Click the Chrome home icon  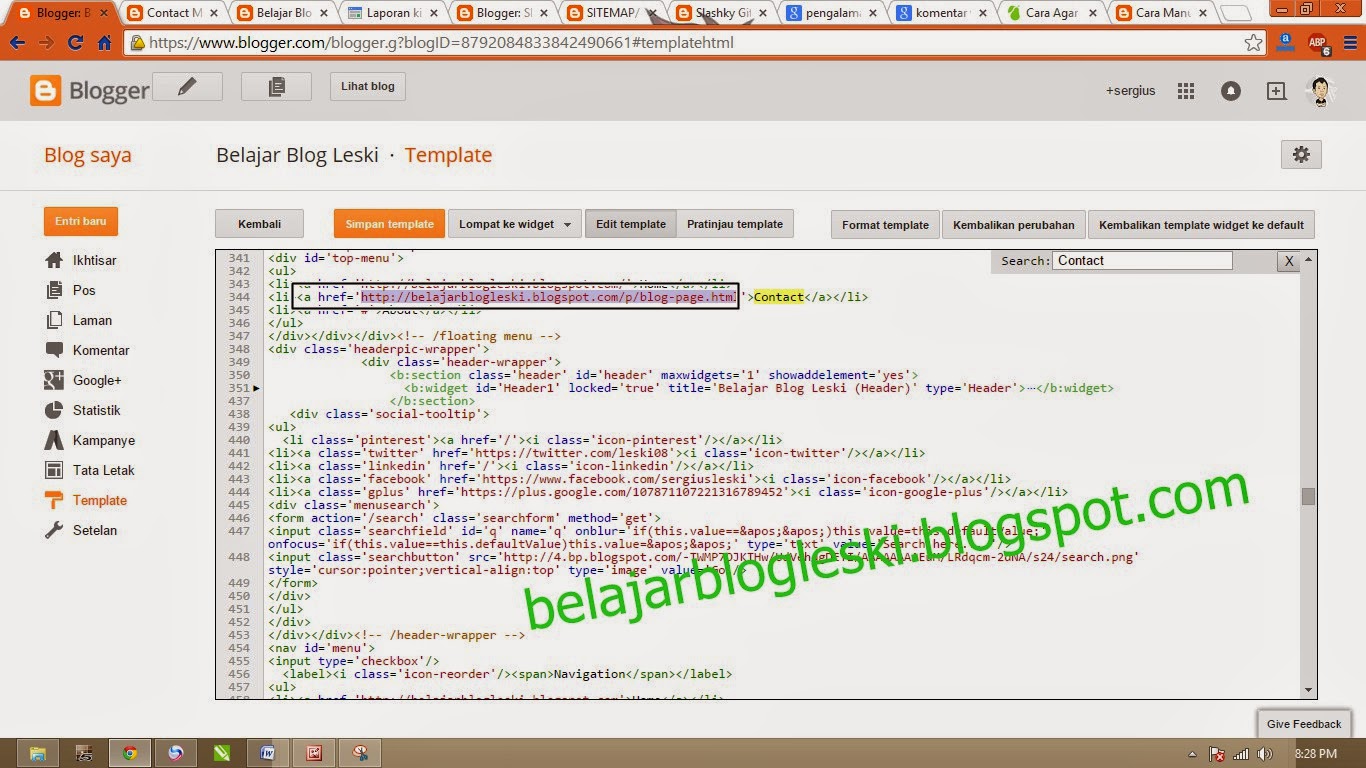point(104,43)
